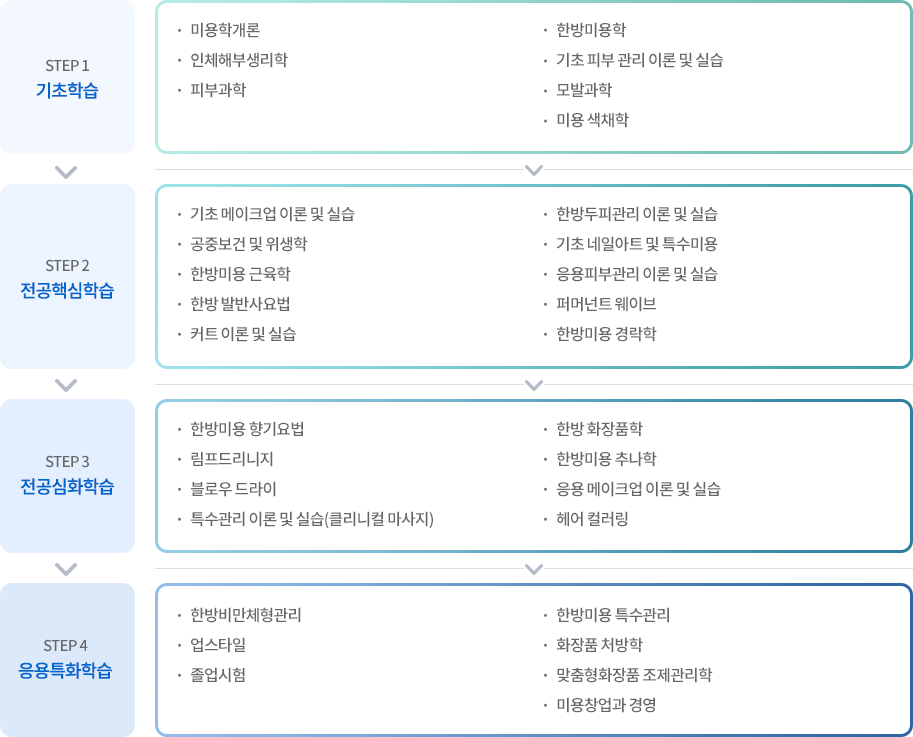Viewport: 913px width, 737px height.
Task: Click the 미용창업과 경영 course item
Action: [606, 705]
